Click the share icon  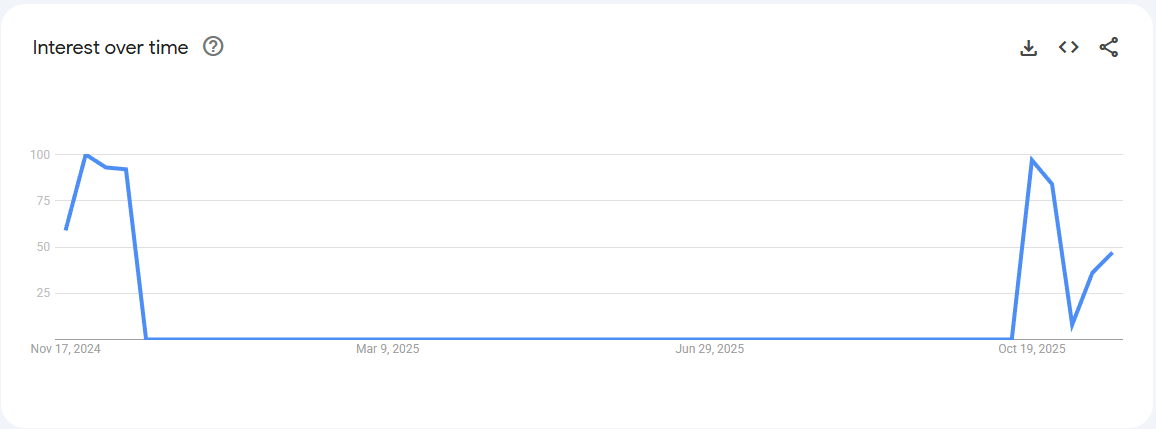[x=1109, y=47]
